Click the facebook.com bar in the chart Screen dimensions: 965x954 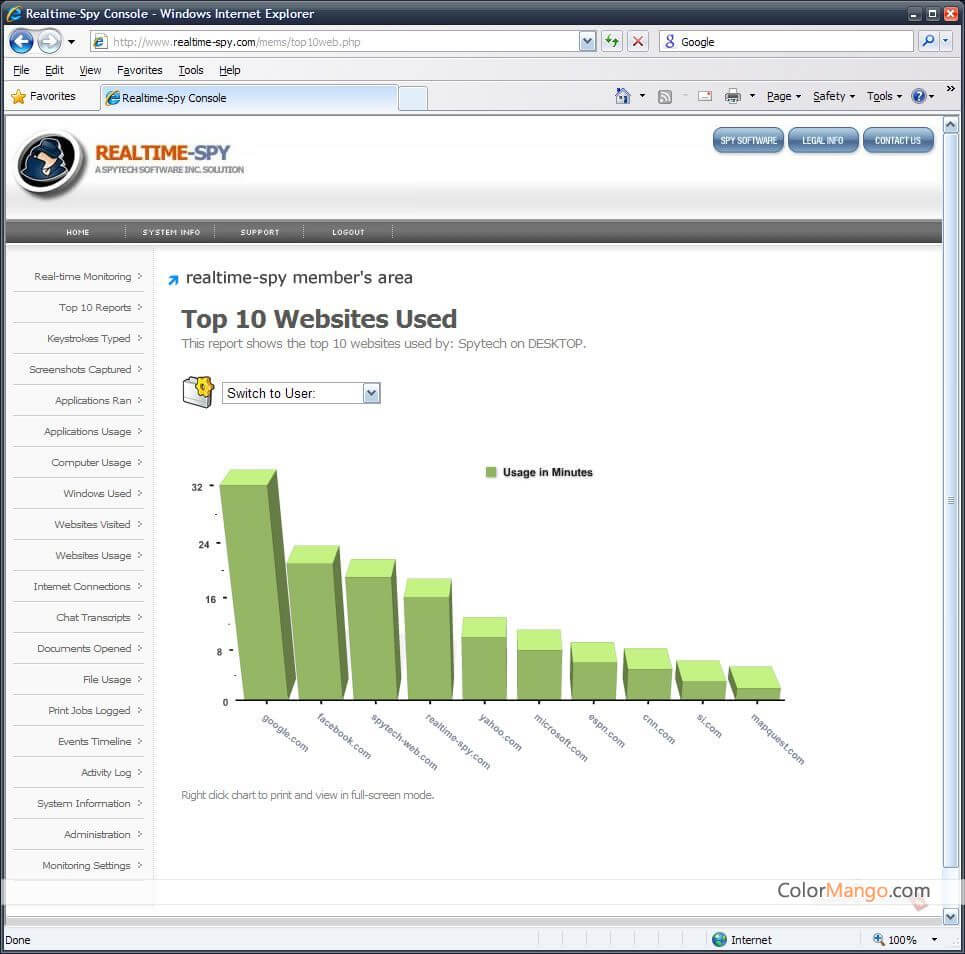coord(316,625)
